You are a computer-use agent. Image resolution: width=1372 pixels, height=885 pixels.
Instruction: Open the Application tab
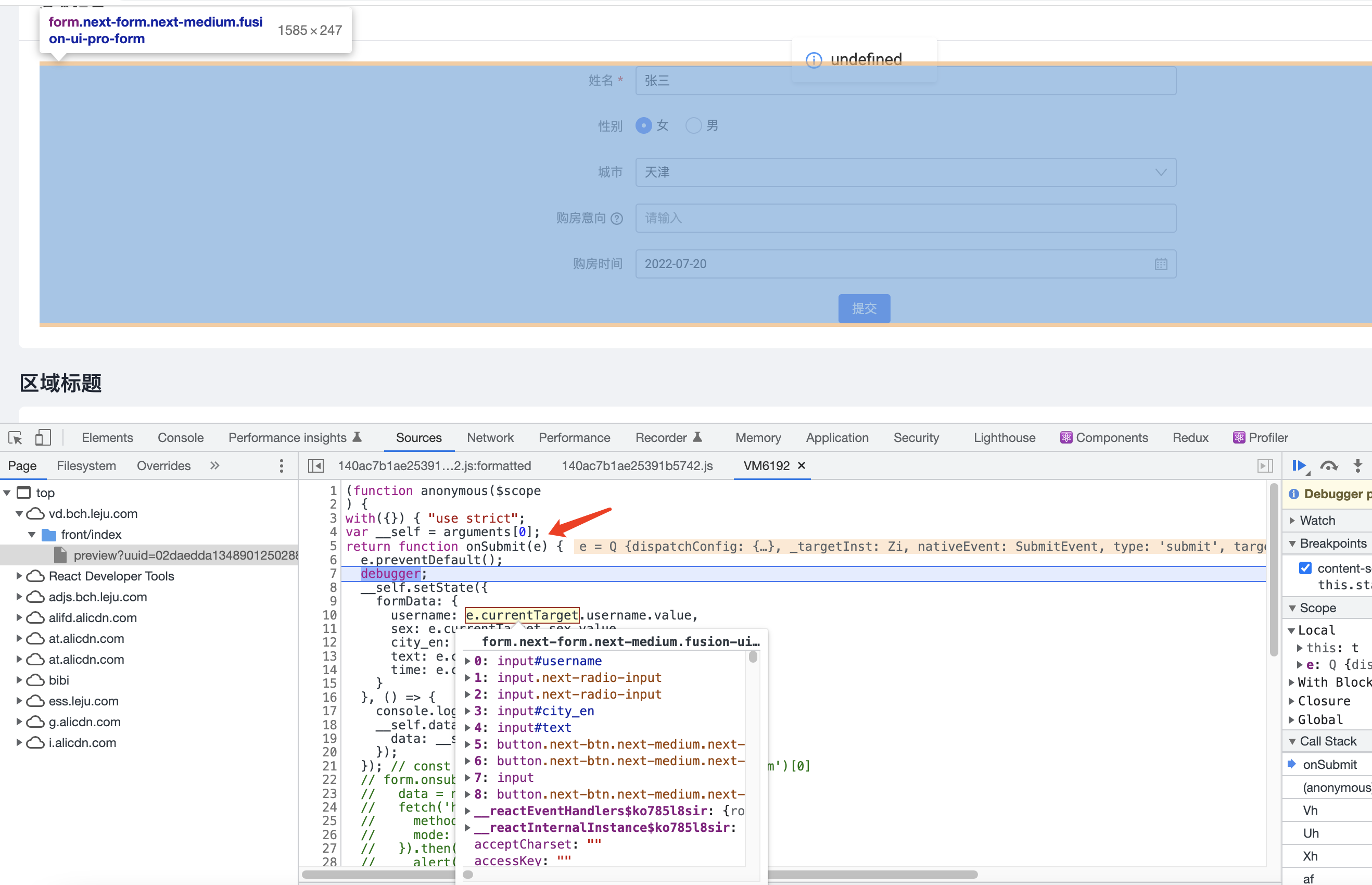[837, 437]
